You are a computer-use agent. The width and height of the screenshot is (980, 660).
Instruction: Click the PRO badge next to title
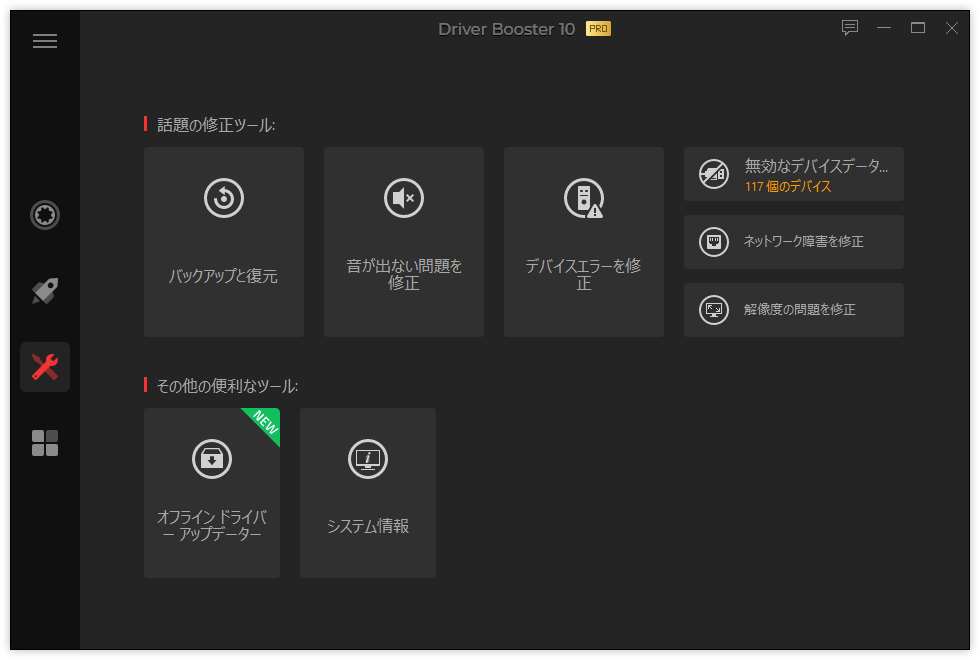[x=598, y=29]
